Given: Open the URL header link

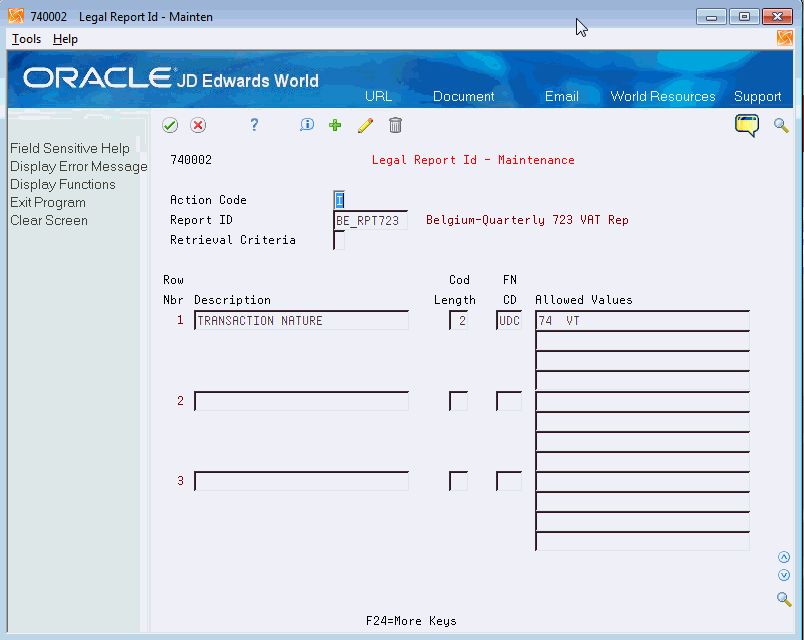Looking at the screenshot, I should [x=378, y=96].
